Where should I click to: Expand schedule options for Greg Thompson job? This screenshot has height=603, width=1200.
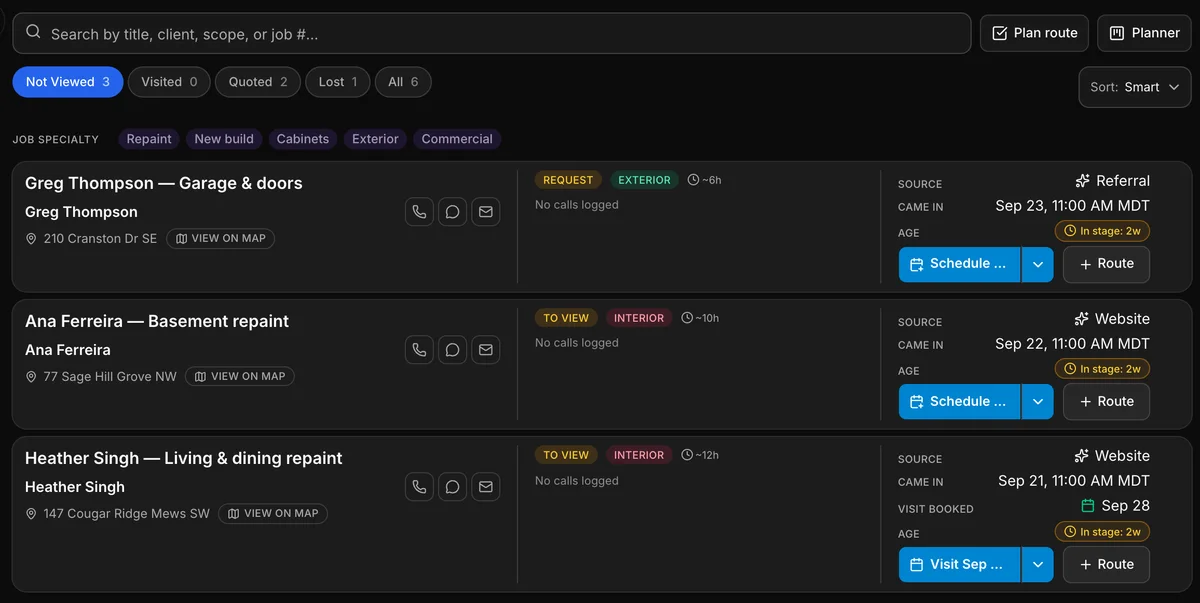click(1037, 264)
